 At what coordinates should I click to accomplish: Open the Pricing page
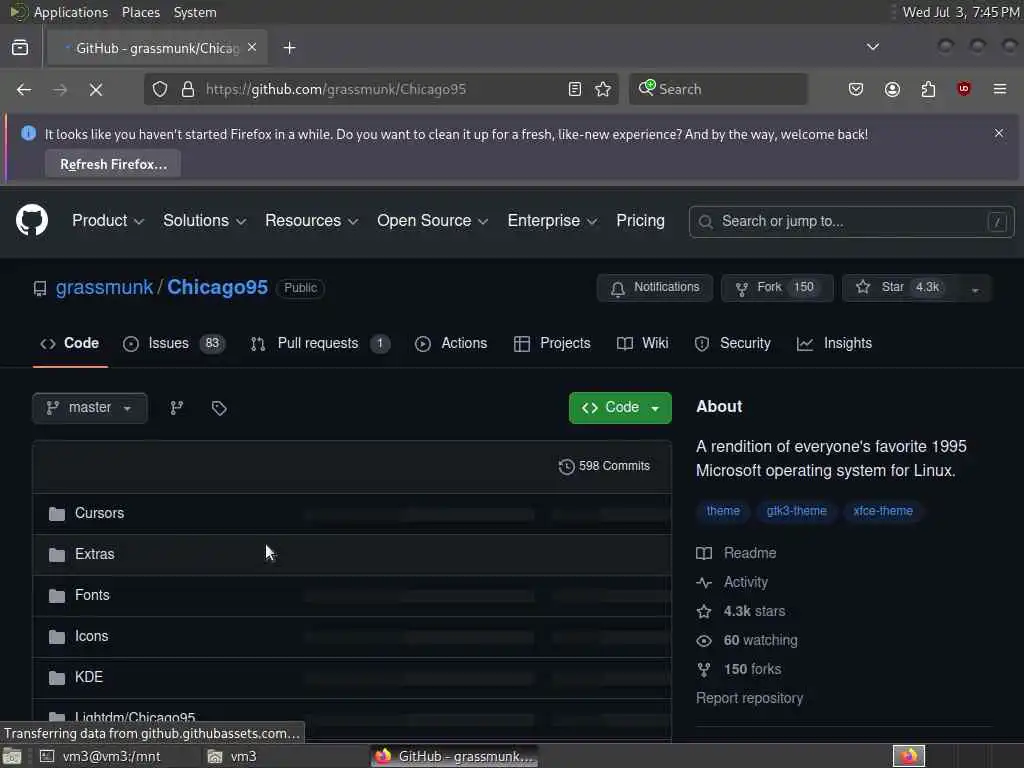(x=640, y=221)
